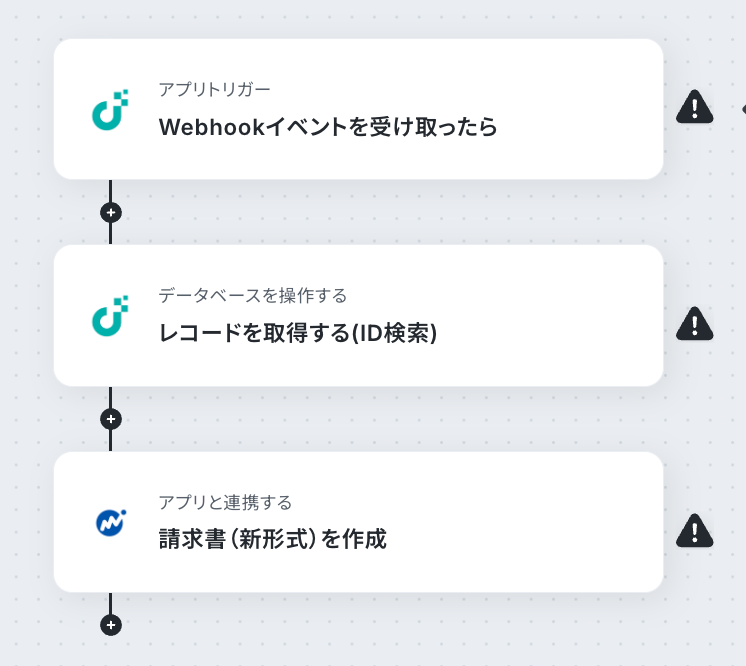This screenshot has height=666, width=746.
Task: Click the blue MoneyForward icon on 請求書 card
Action: [x=111, y=522]
